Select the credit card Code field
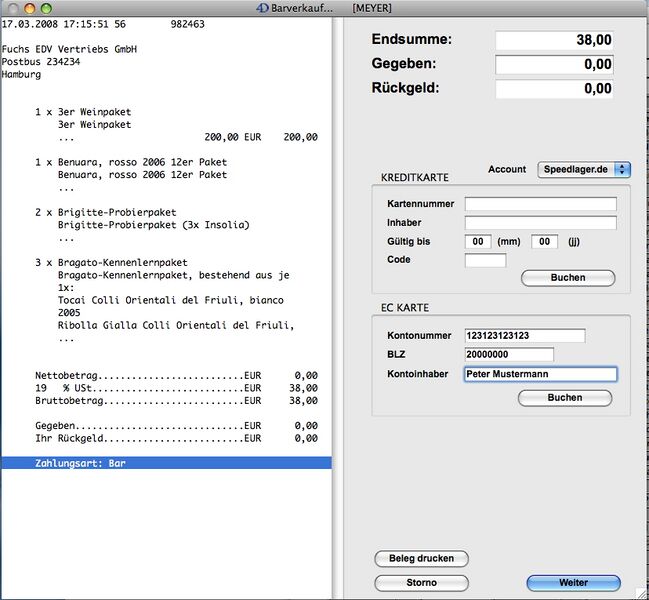Image resolution: width=649 pixels, height=600 pixels. click(485, 260)
